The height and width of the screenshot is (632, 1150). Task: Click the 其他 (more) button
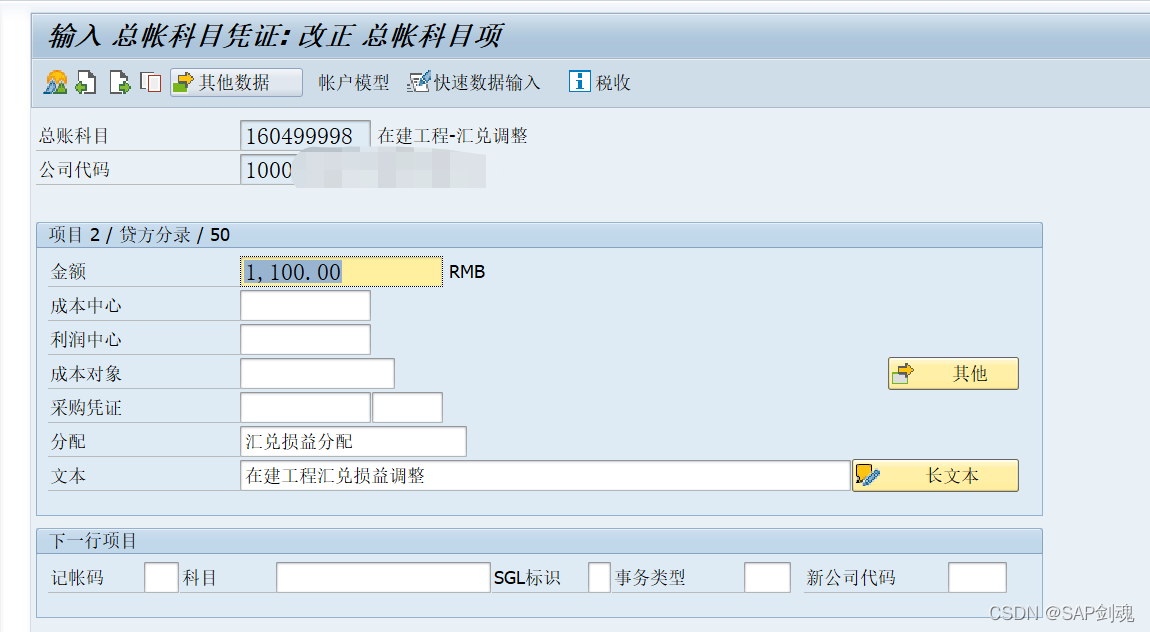point(953,374)
